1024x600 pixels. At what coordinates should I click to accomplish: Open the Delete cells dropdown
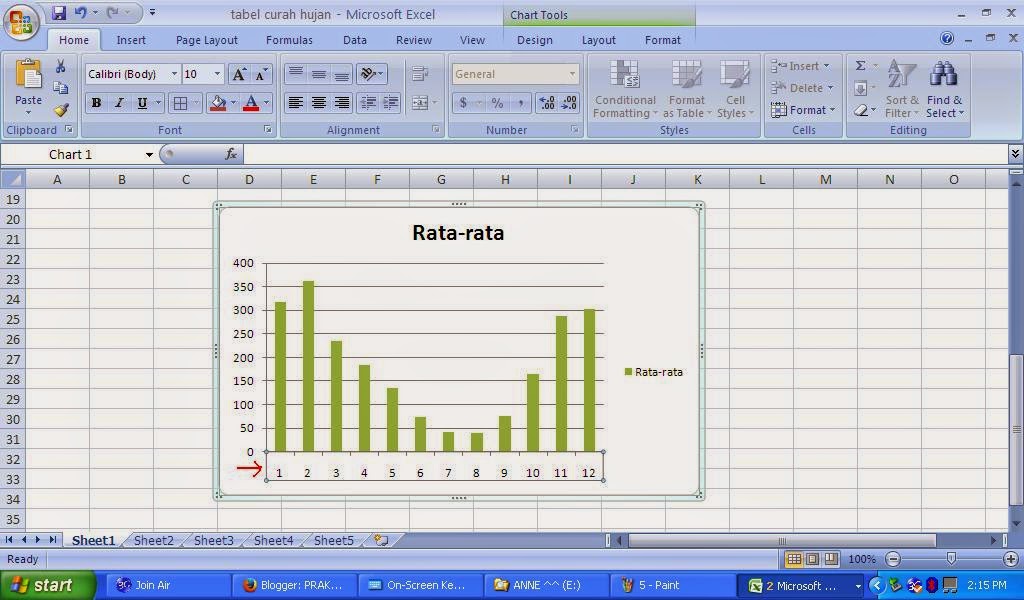pos(802,87)
